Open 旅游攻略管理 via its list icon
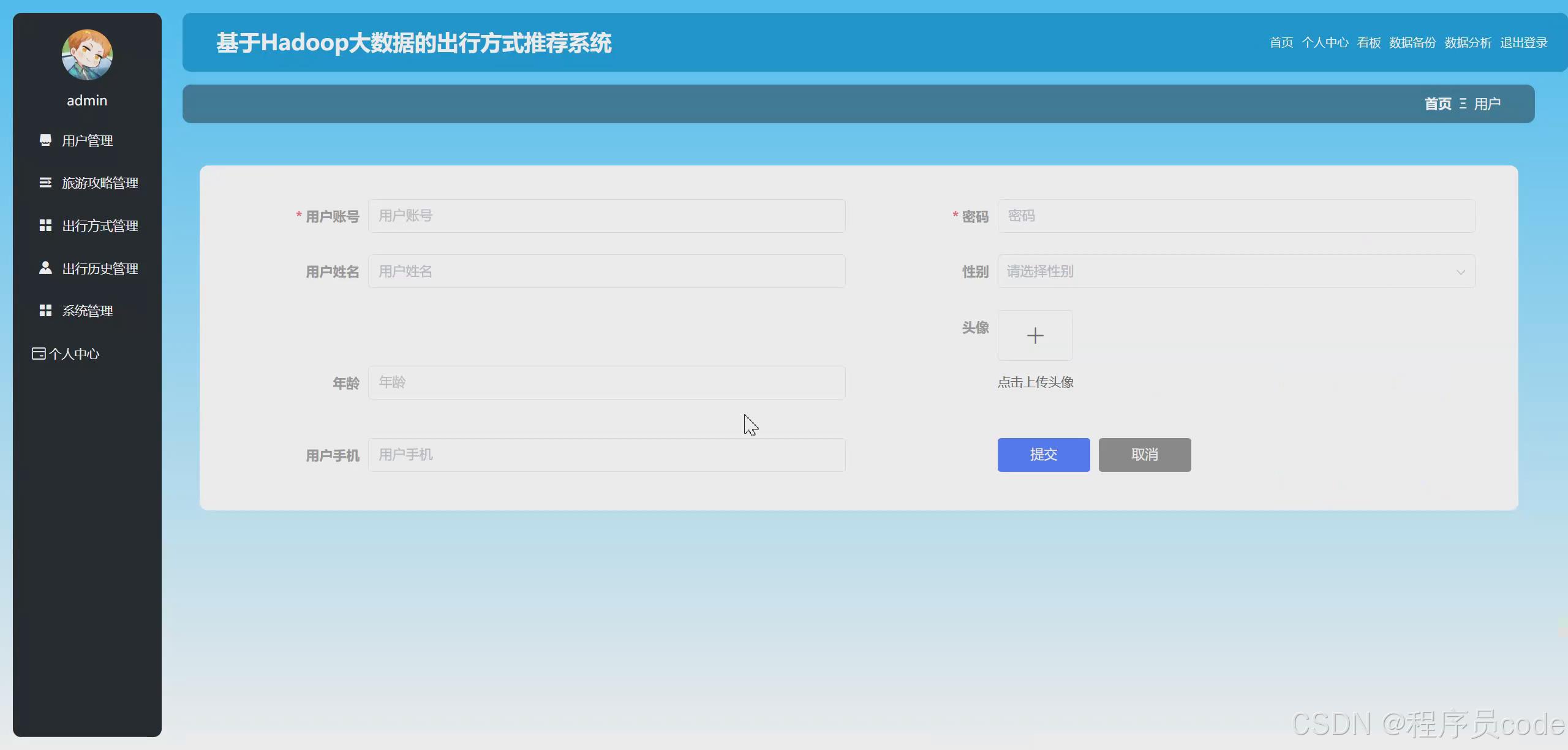This screenshot has width=1568, height=750. pyautogui.click(x=45, y=183)
